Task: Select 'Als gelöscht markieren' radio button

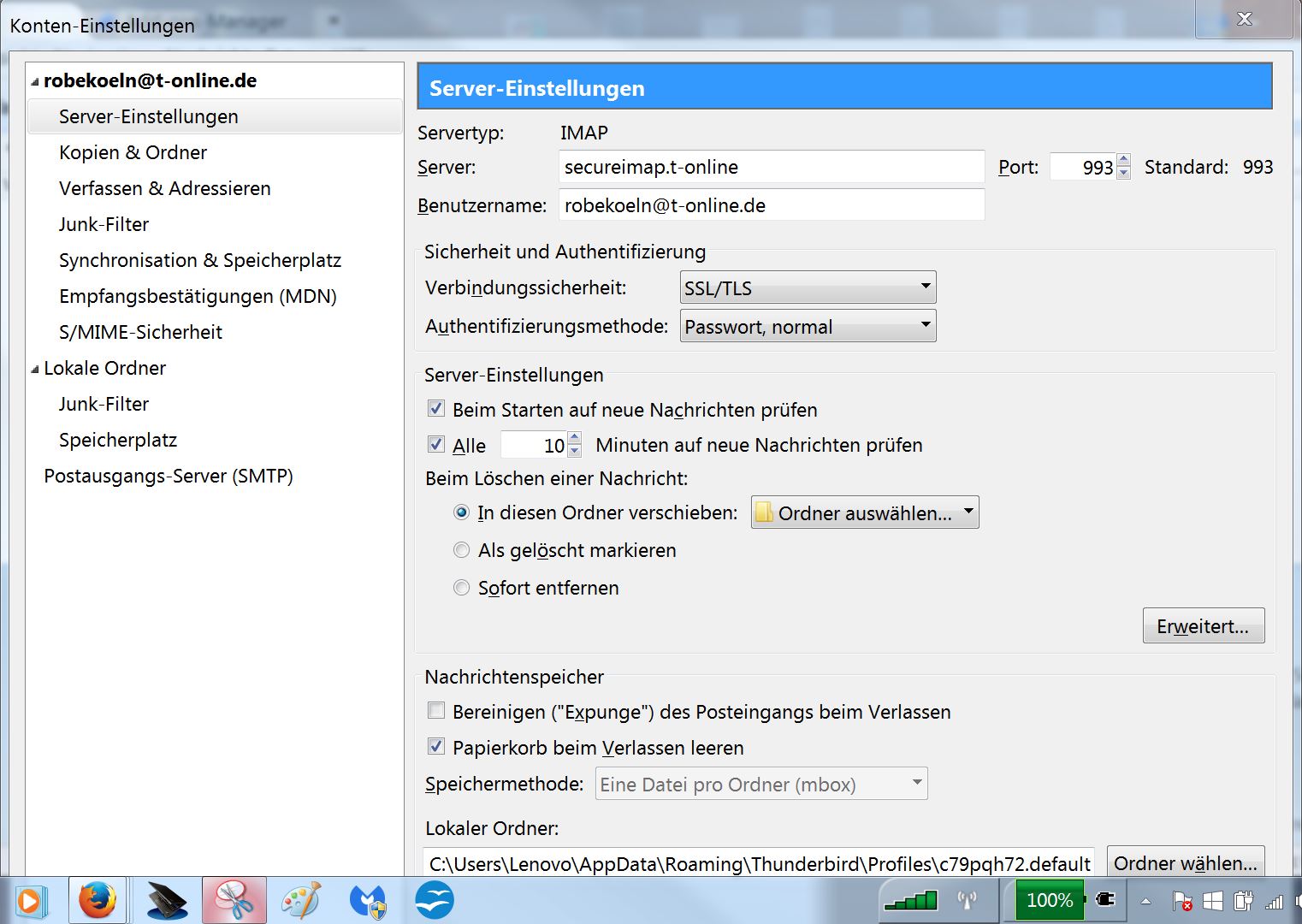Action: 462,550
